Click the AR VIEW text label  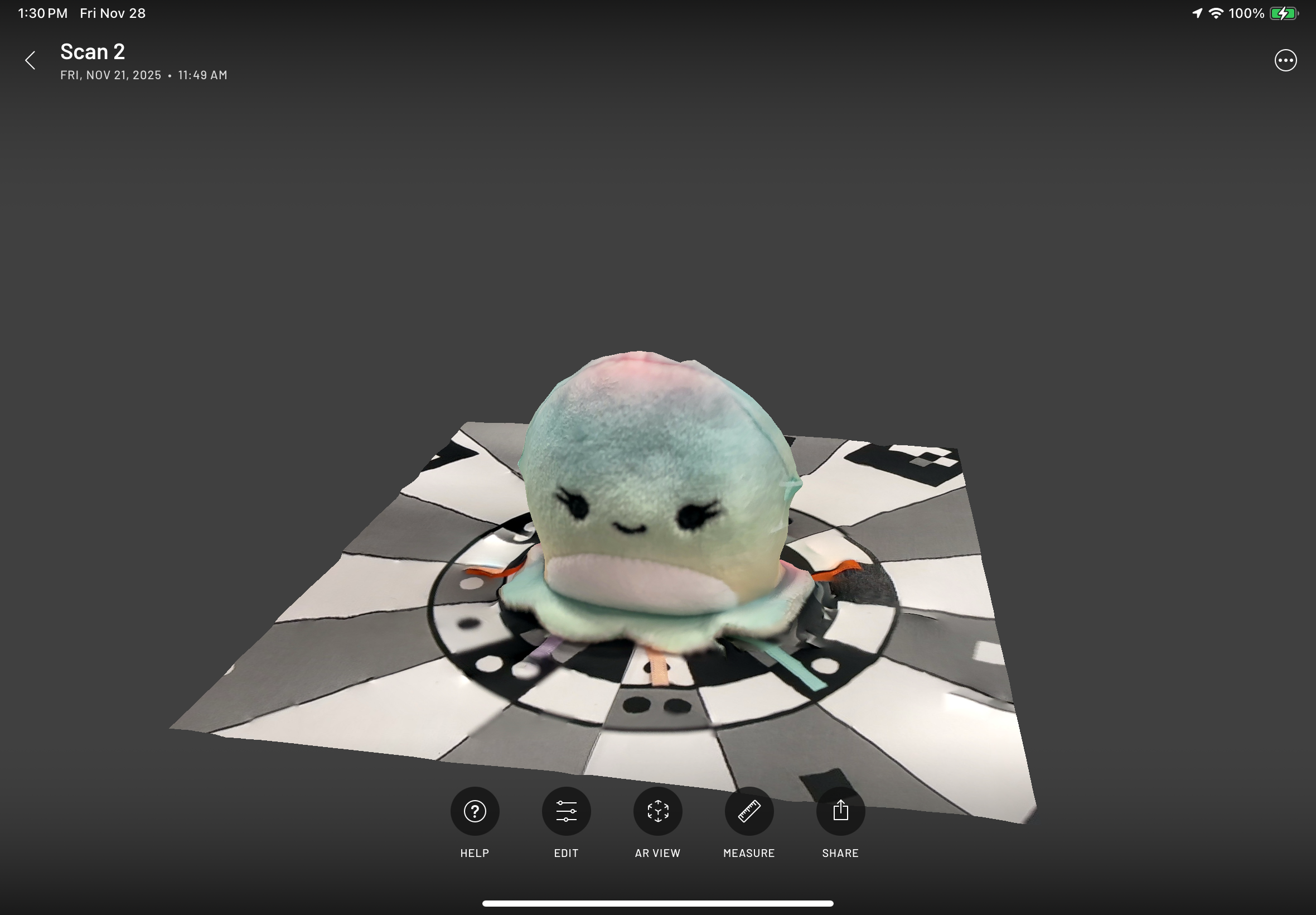pyautogui.click(x=657, y=853)
